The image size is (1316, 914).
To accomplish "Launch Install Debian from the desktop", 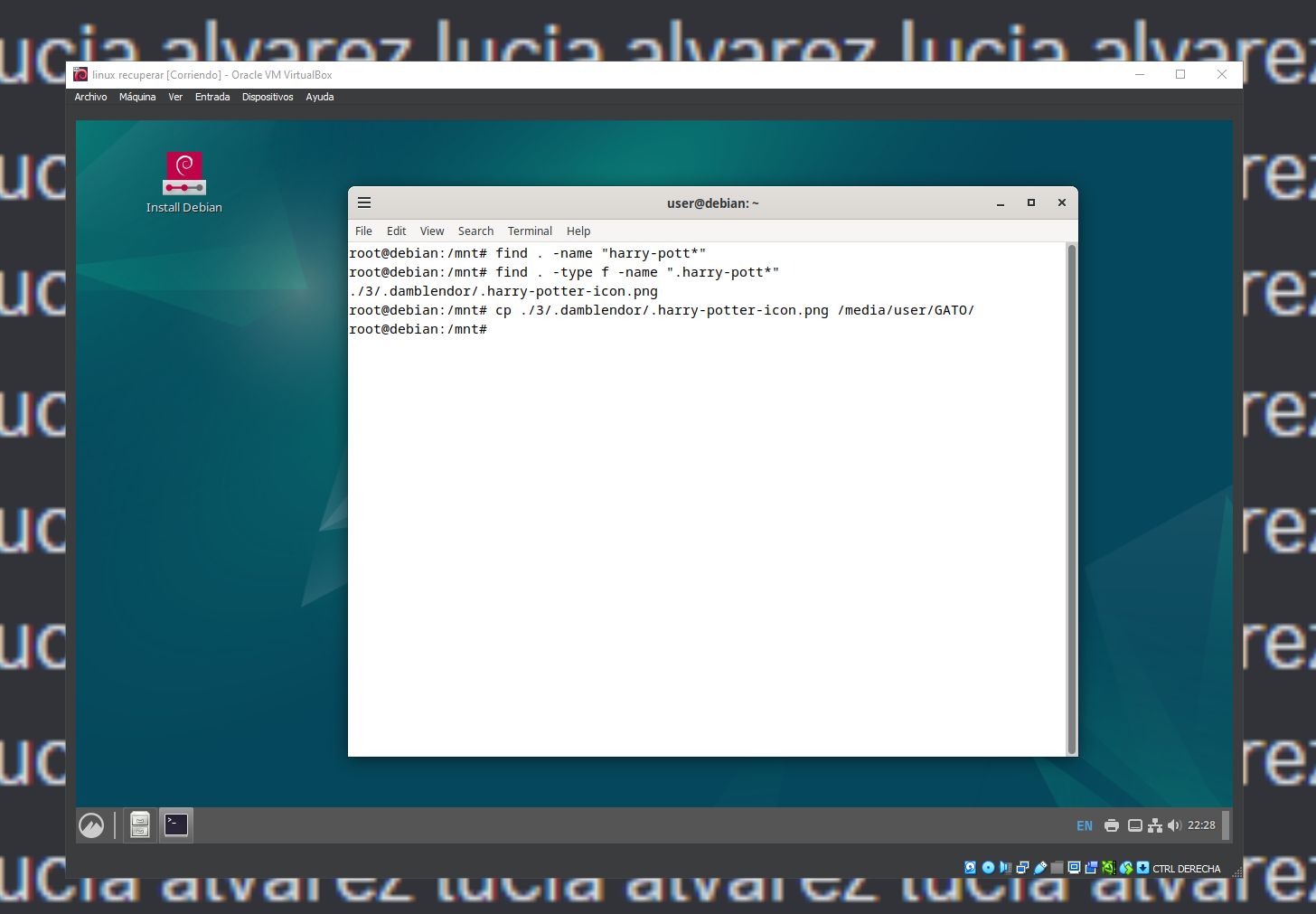I will coord(183,174).
